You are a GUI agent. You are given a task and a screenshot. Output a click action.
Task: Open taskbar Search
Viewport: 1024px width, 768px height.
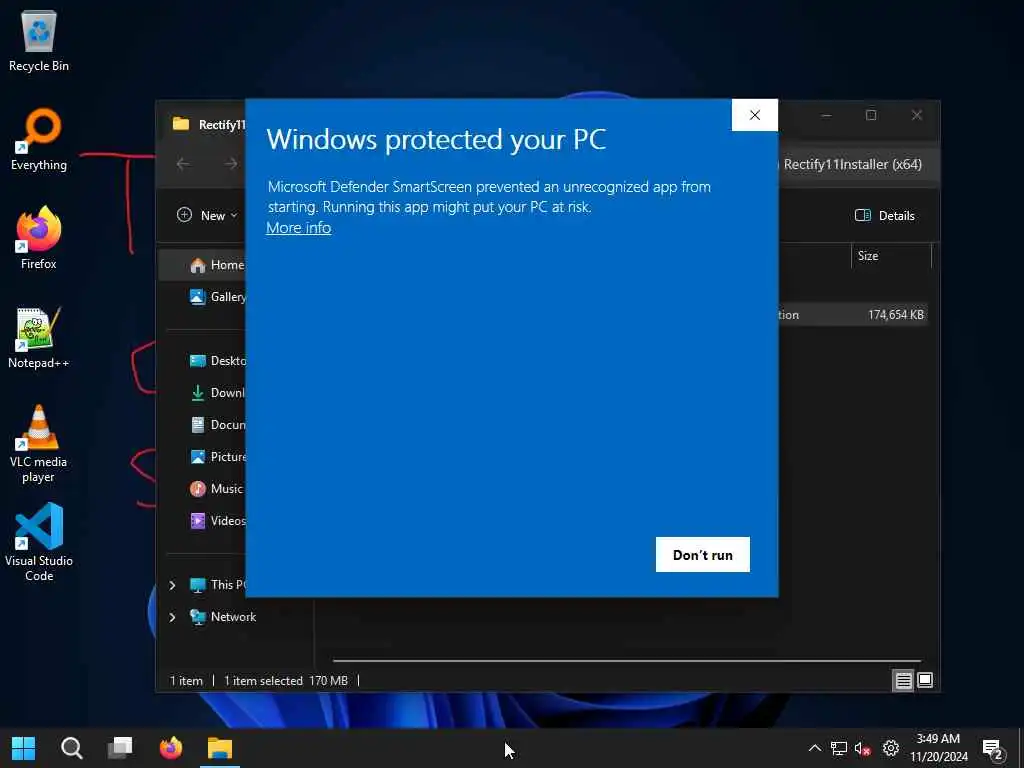72,748
